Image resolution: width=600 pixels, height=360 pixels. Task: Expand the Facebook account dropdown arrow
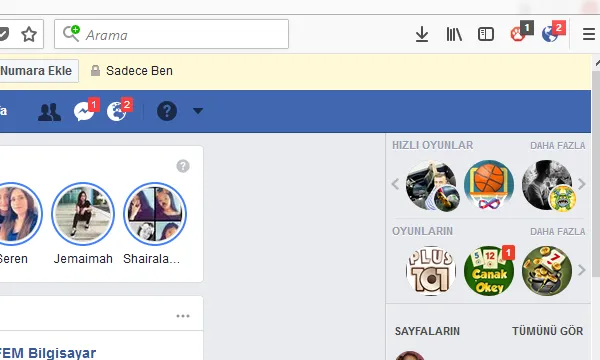198,111
